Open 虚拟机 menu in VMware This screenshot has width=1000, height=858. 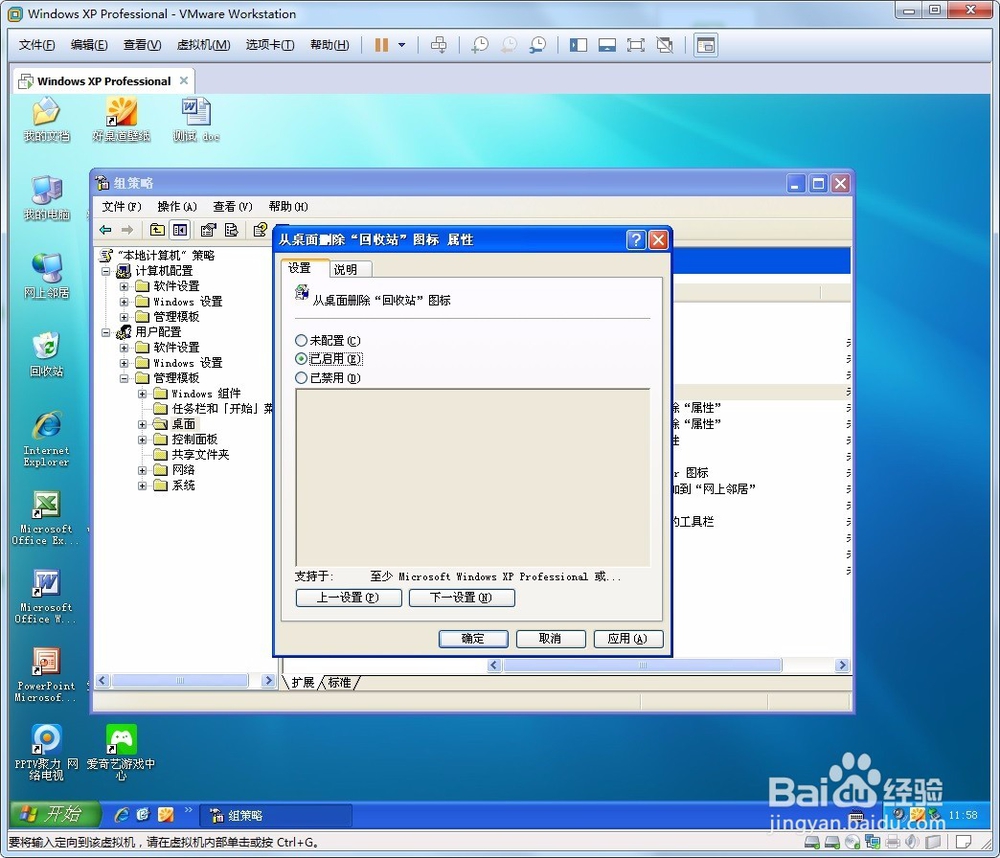203,45
